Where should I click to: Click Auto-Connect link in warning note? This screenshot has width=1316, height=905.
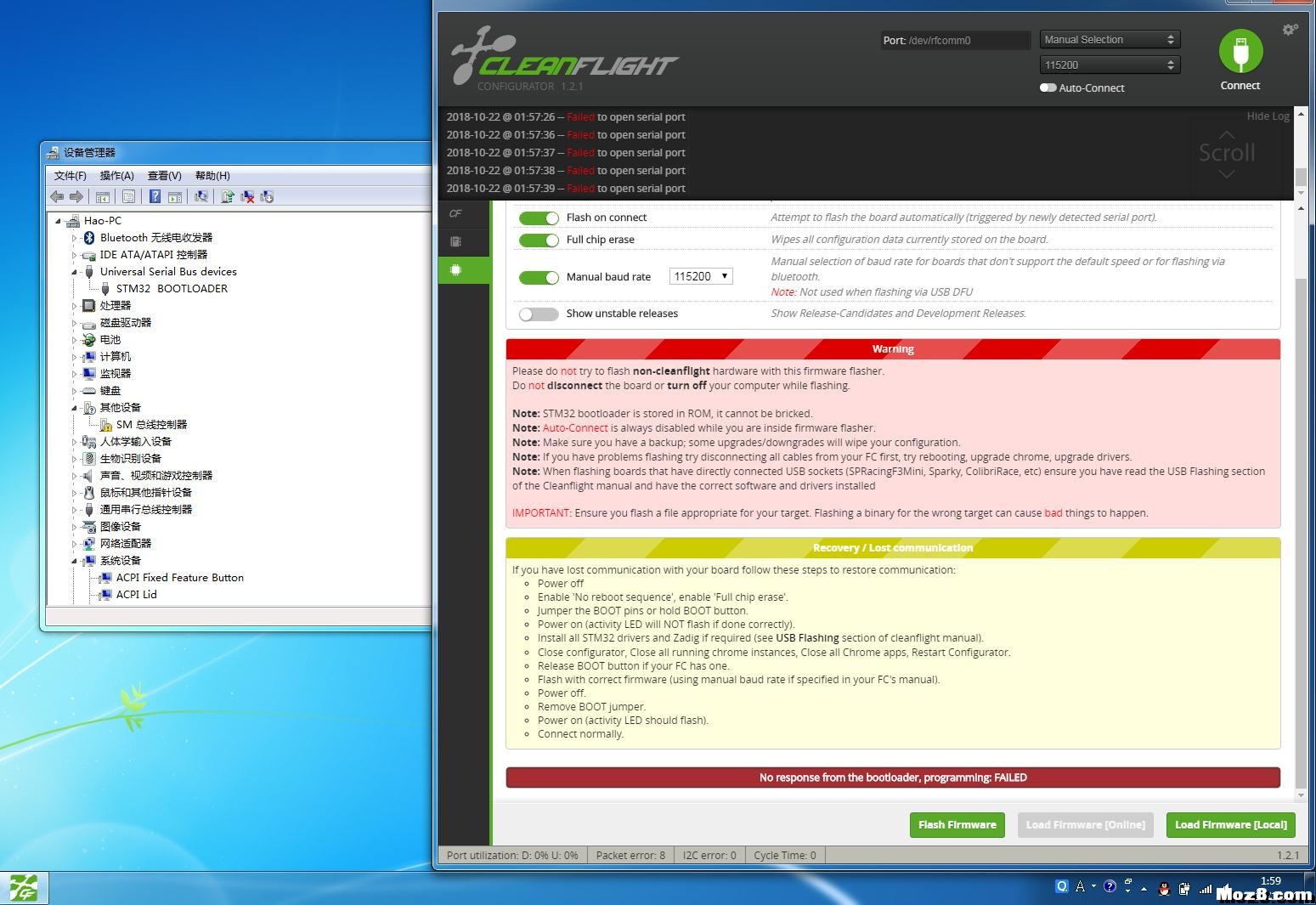(575, 428)
